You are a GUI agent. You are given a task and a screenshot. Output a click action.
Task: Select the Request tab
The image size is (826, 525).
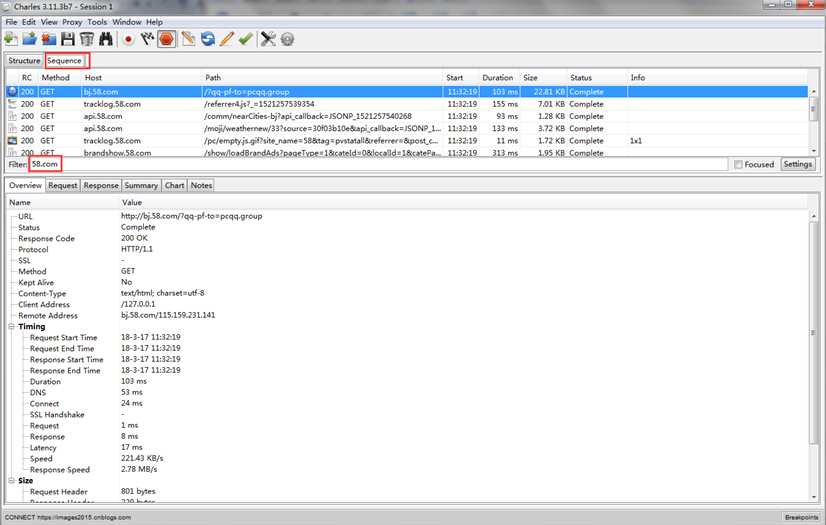pyautogui.click(x=63, y=185)
